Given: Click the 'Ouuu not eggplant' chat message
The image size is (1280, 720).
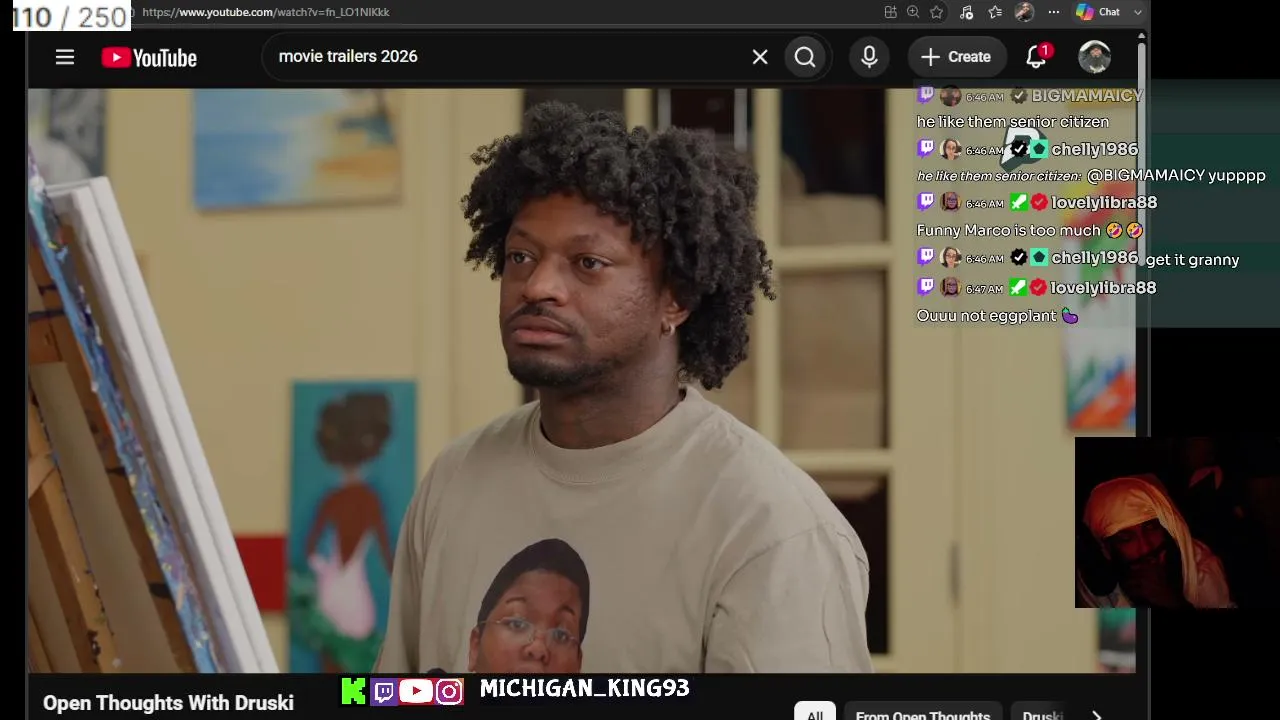Looking at the screenshot, I should tap(997, 315).
